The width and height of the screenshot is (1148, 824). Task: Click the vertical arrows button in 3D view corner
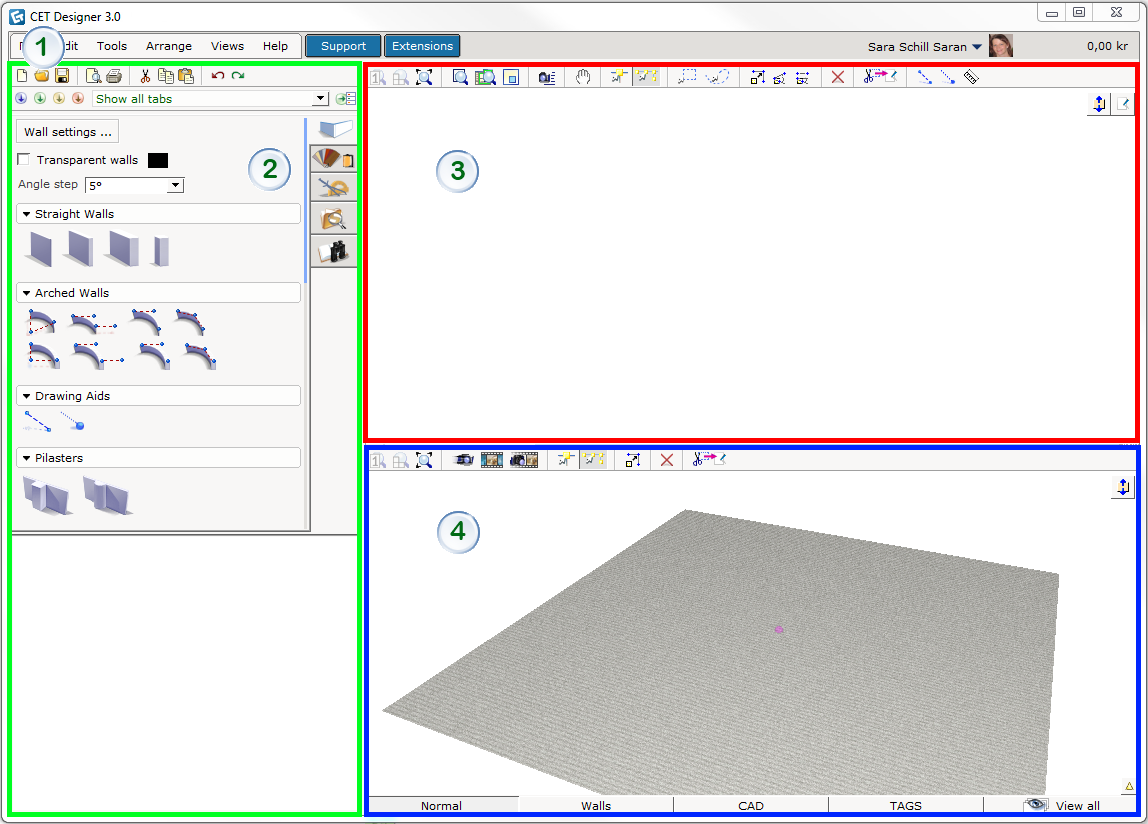[1122, 486]
